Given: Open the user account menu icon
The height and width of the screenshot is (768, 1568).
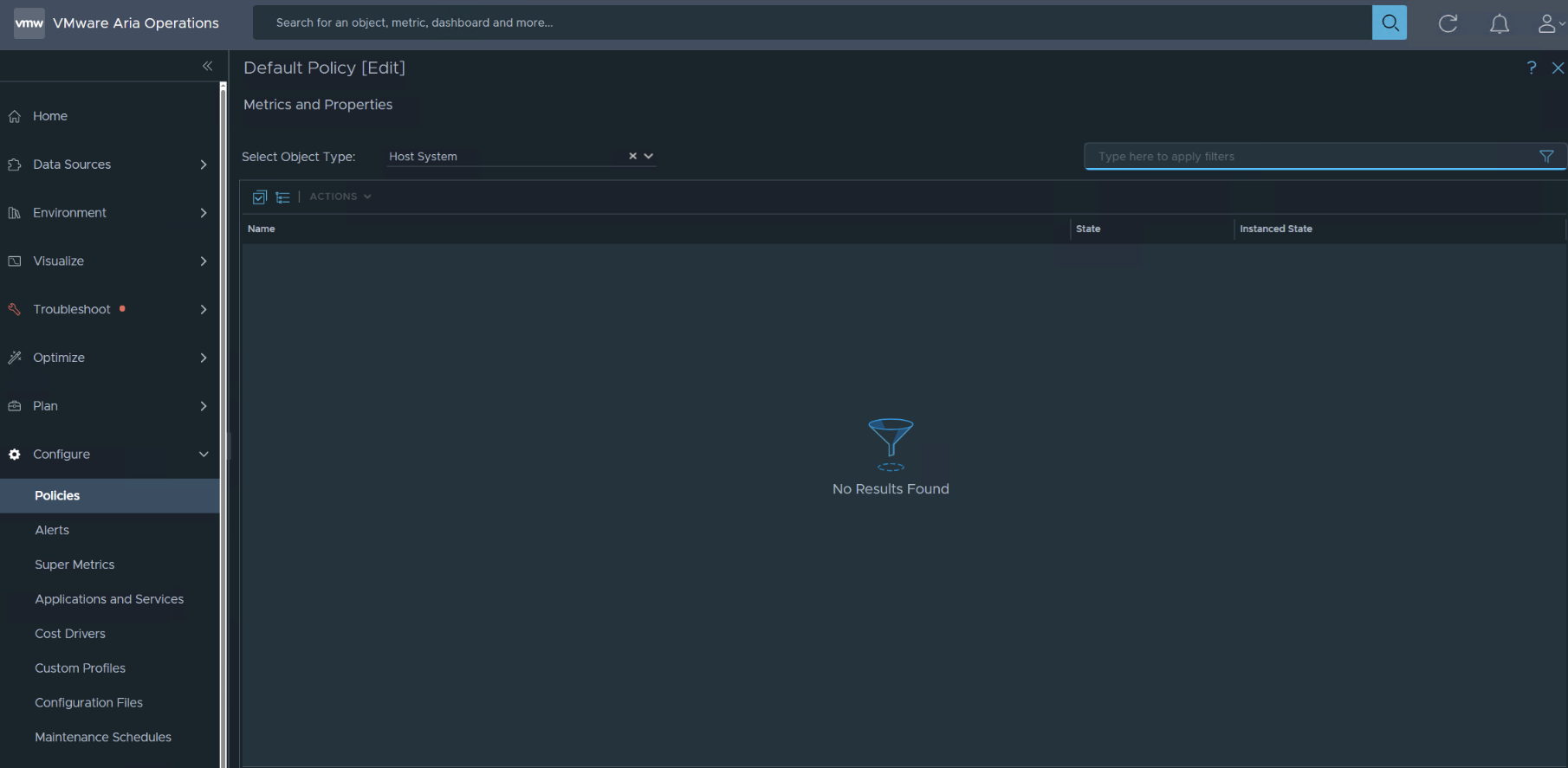Looking at the screenshot, I should 1547,23.
